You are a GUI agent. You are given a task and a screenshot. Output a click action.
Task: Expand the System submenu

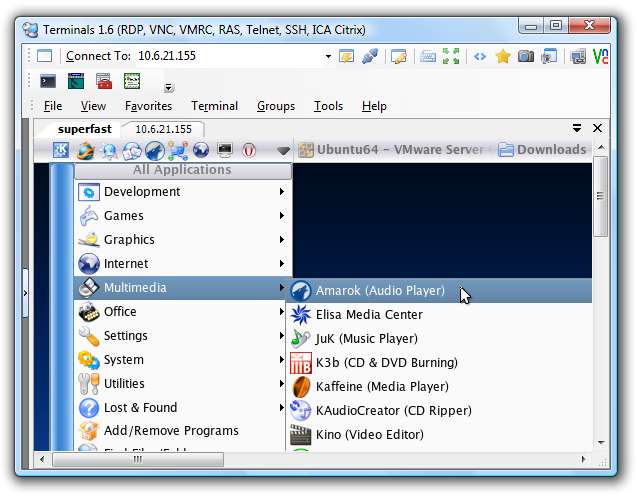(x=181, y=360)
